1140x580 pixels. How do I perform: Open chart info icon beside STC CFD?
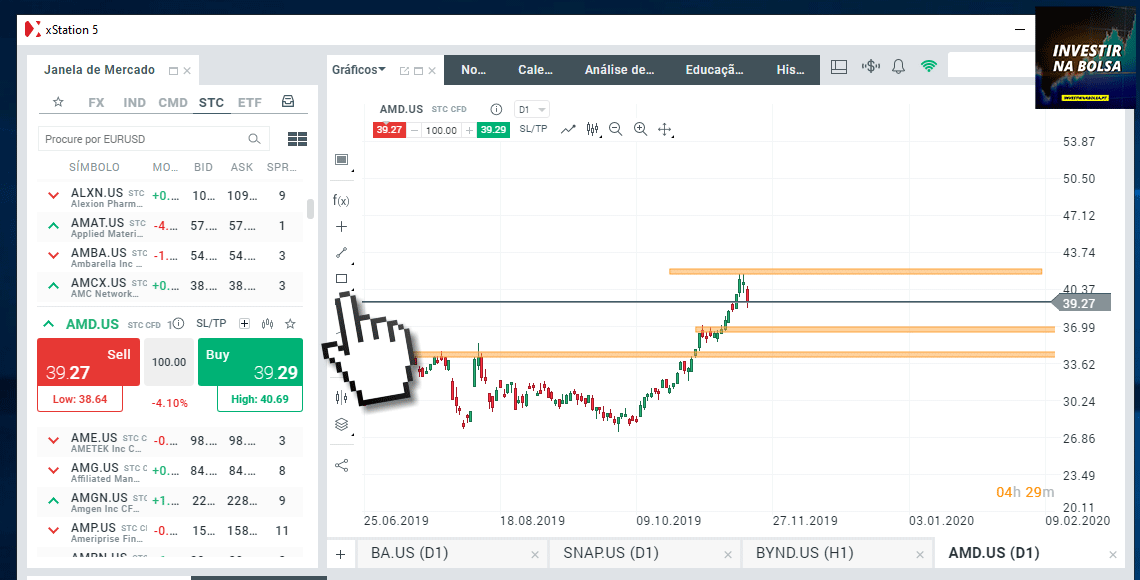point(496,110)
